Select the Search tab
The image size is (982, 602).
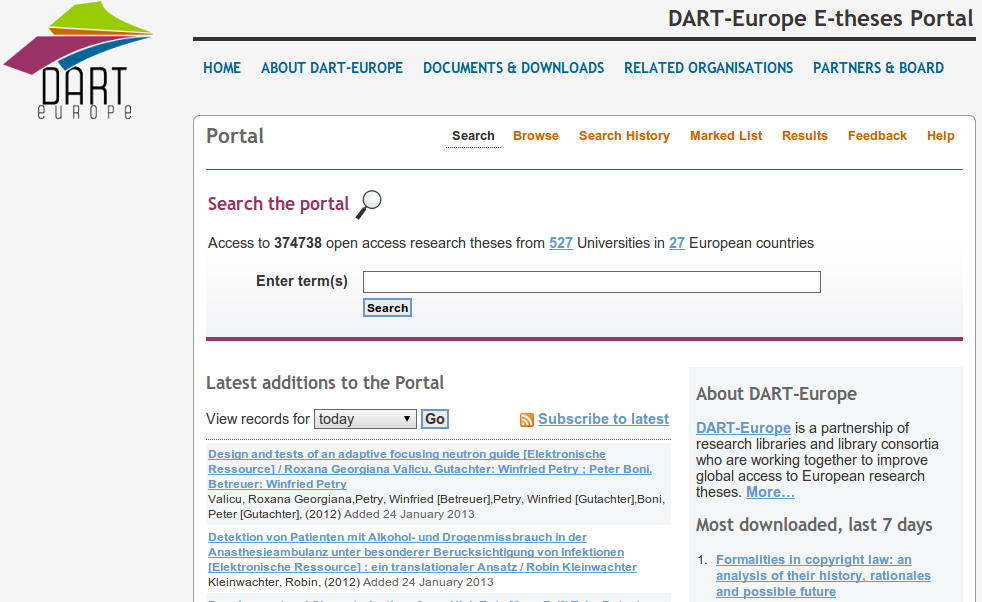pos(473,136)
